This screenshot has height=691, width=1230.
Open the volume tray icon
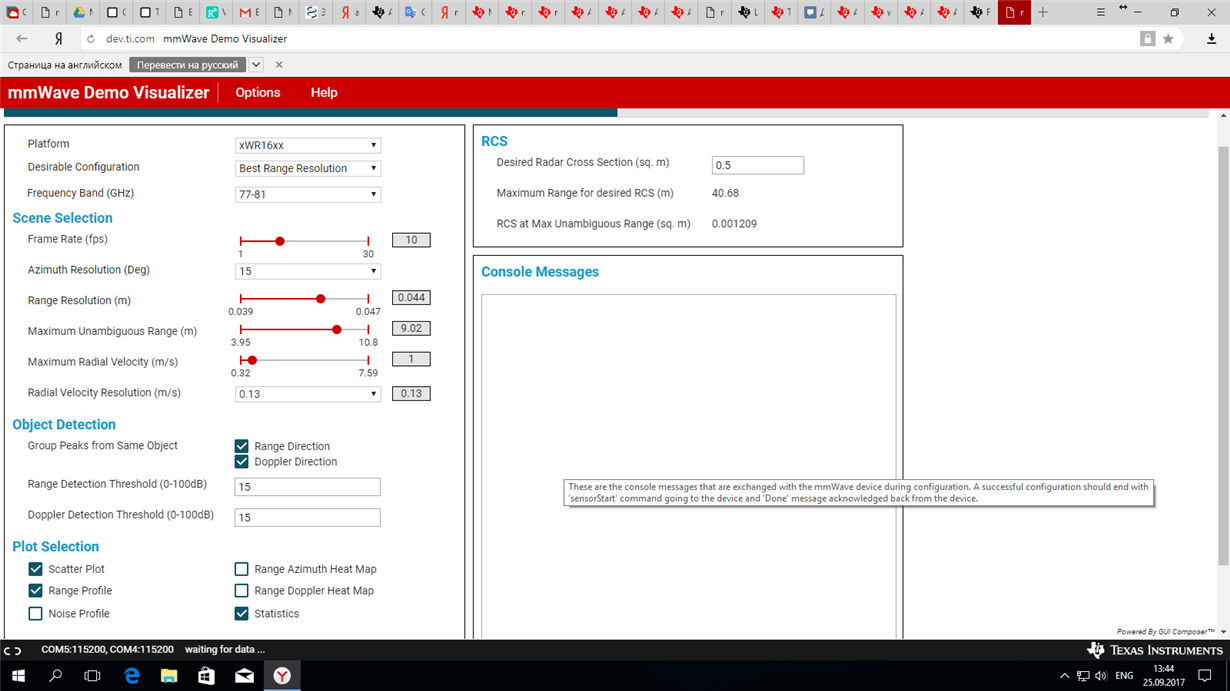1101,676
